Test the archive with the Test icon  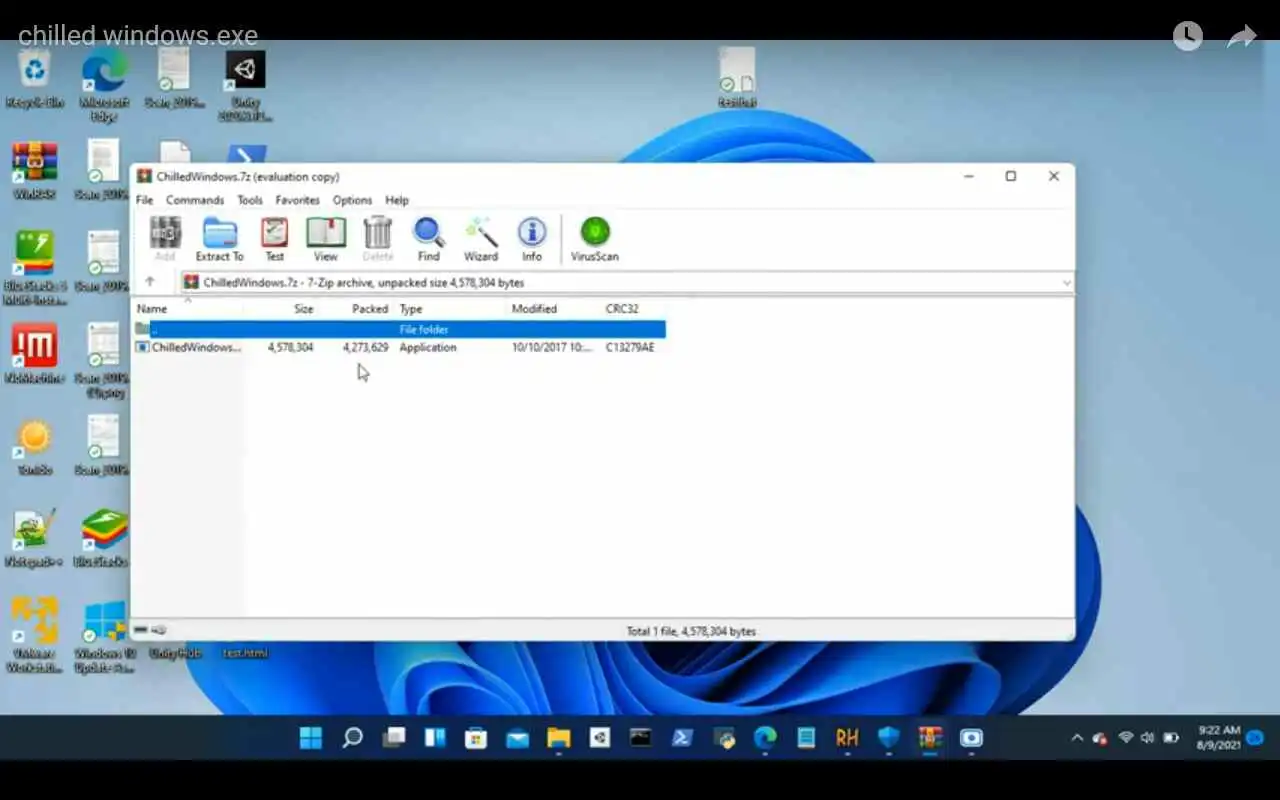click(274, 240)
